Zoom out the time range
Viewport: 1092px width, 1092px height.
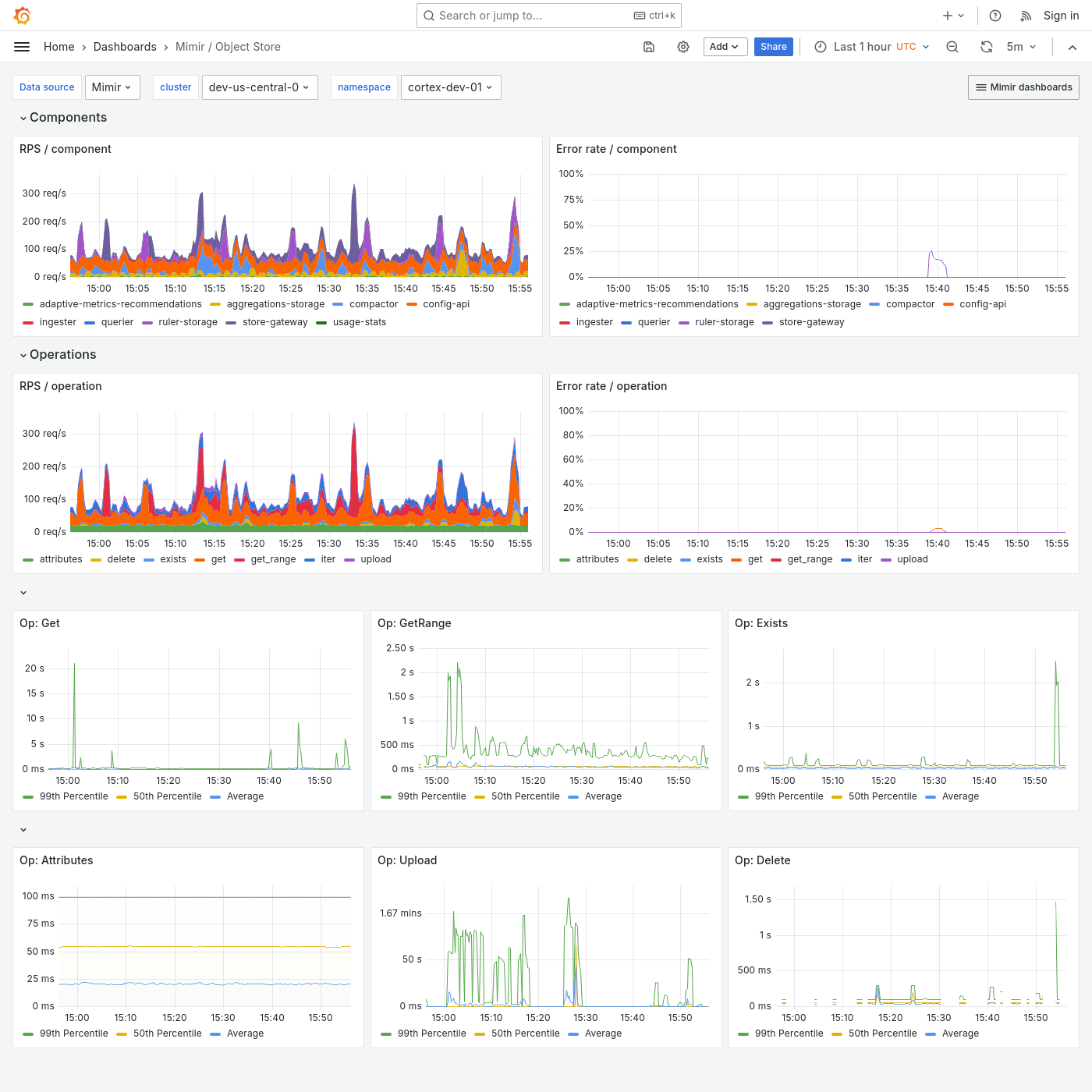tap(952, 47)
